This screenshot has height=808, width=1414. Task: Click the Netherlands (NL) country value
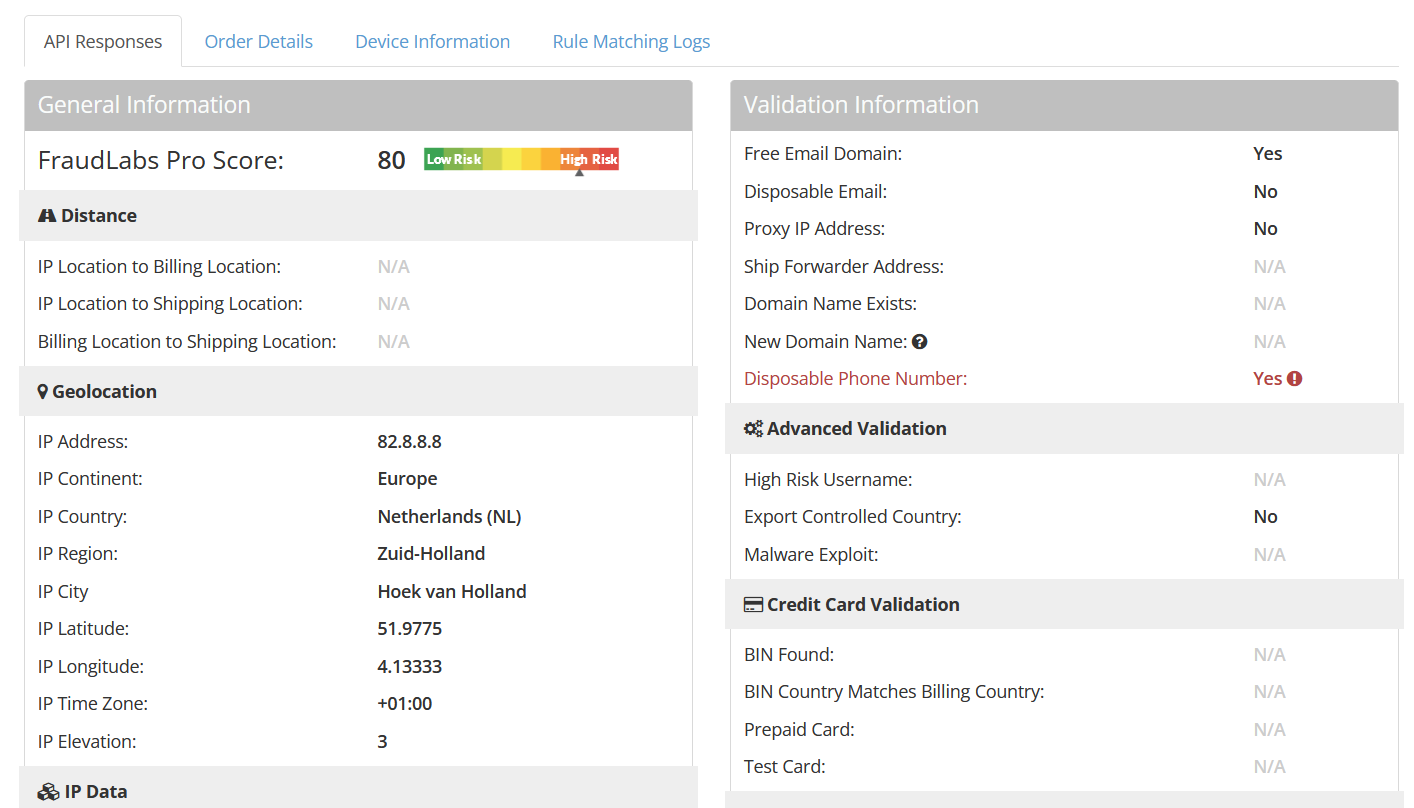click(x=450, y=517)
